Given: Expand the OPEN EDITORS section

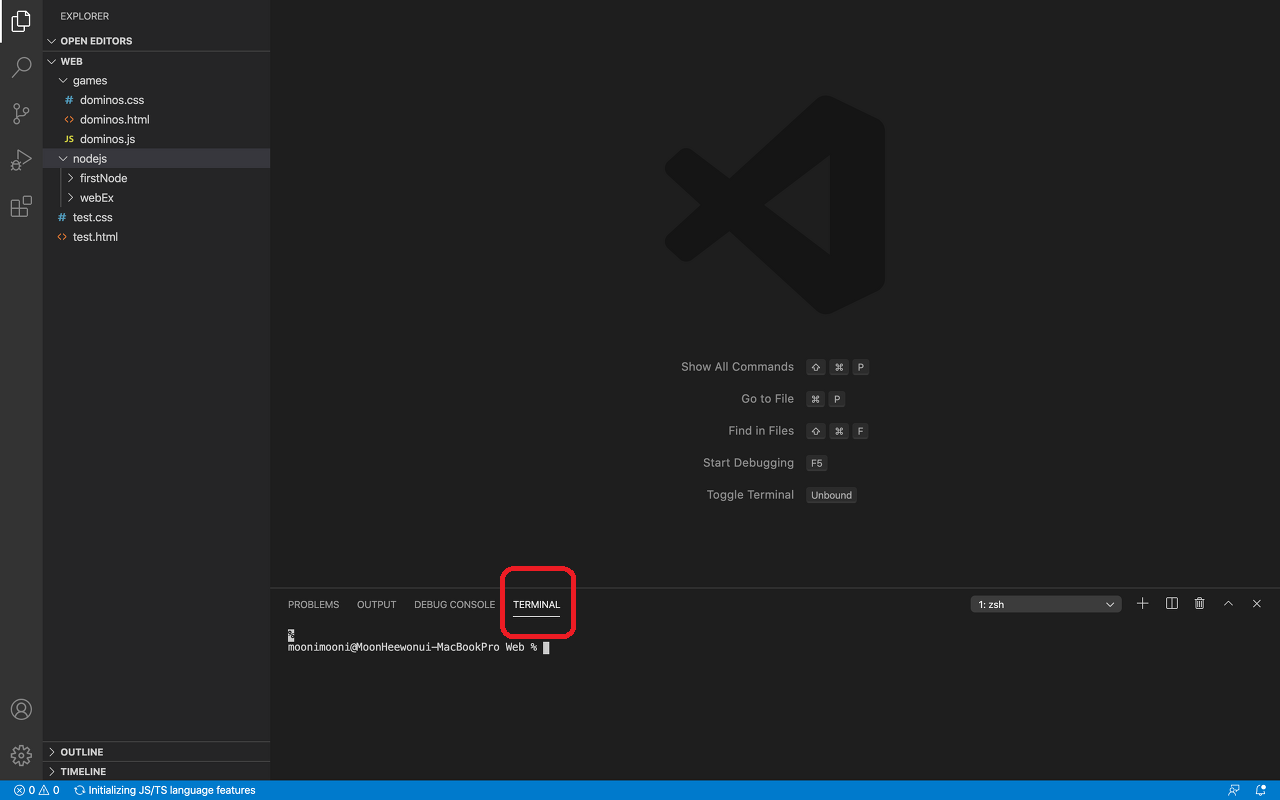Looking at the screenshot, I should [x=157, y=41].
